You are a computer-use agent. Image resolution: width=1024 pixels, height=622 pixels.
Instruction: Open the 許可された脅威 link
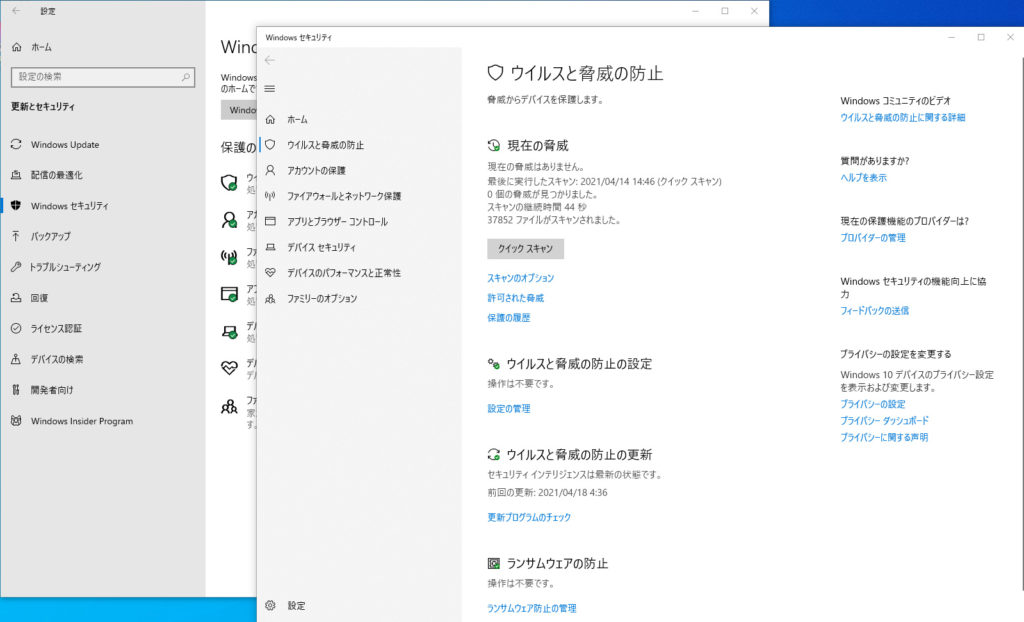point(515,298)
